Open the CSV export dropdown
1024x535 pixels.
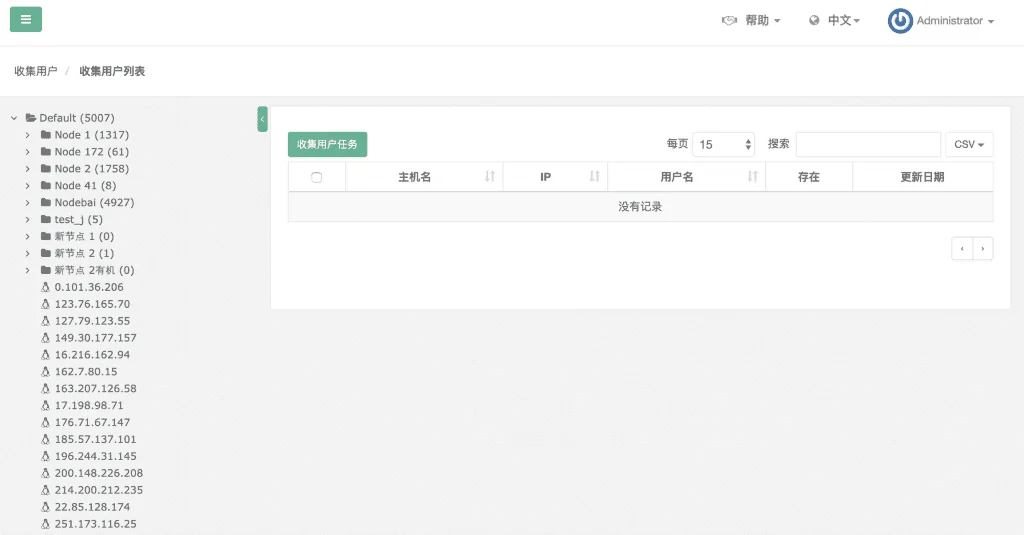pyautogui.click(x=969, y=144)
